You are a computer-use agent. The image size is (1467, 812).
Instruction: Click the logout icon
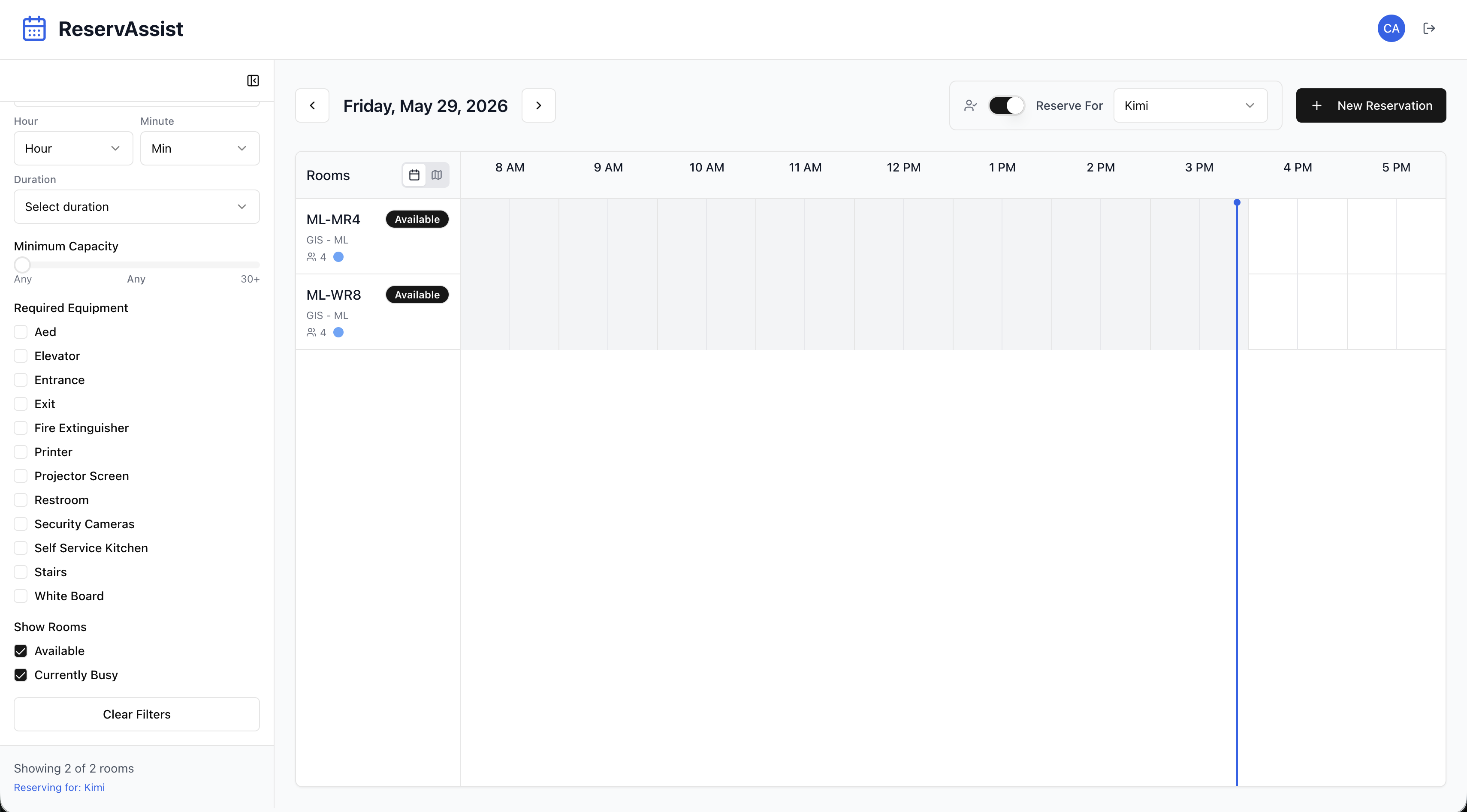(1429, 28)
